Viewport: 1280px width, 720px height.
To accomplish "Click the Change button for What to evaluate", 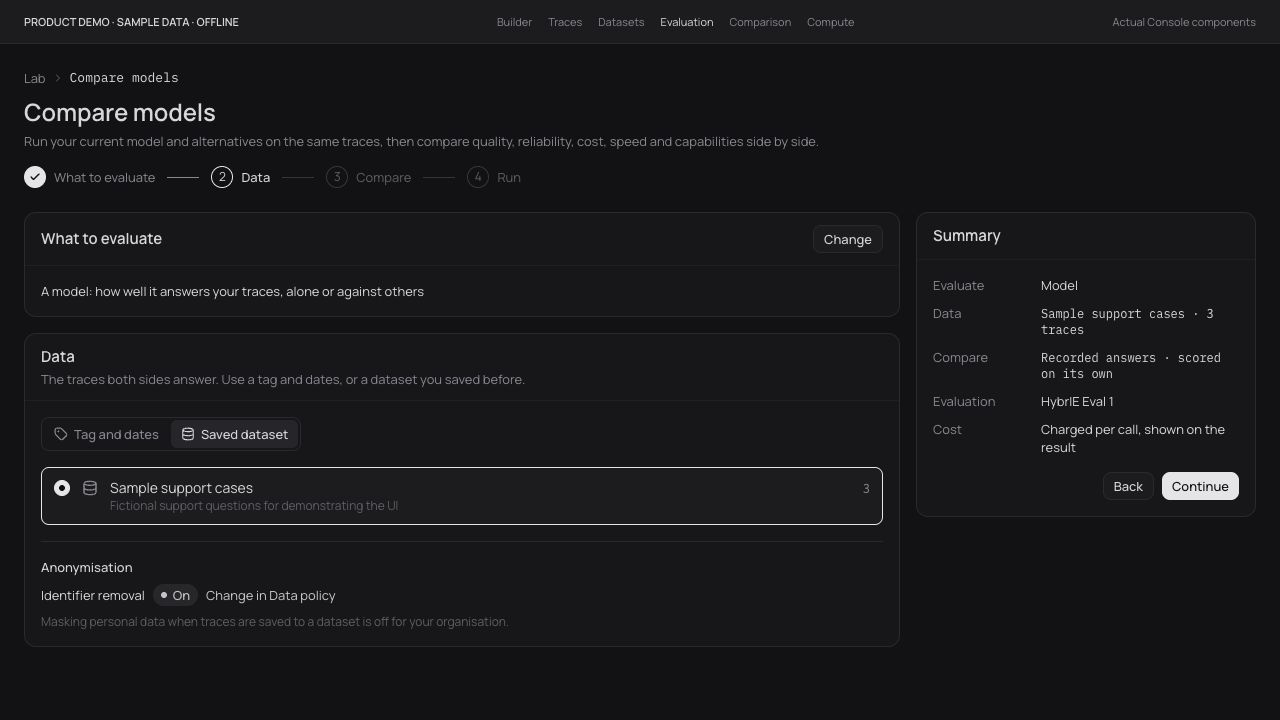I will [x=848, y=239].
